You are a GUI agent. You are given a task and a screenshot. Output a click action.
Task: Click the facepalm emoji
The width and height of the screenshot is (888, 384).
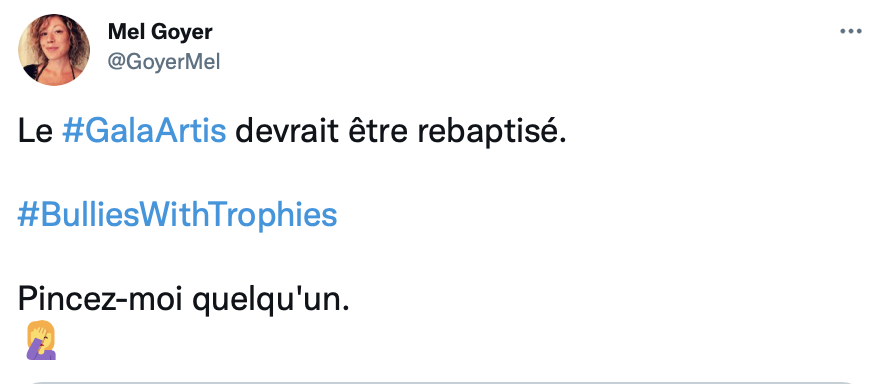click(41, 340)
